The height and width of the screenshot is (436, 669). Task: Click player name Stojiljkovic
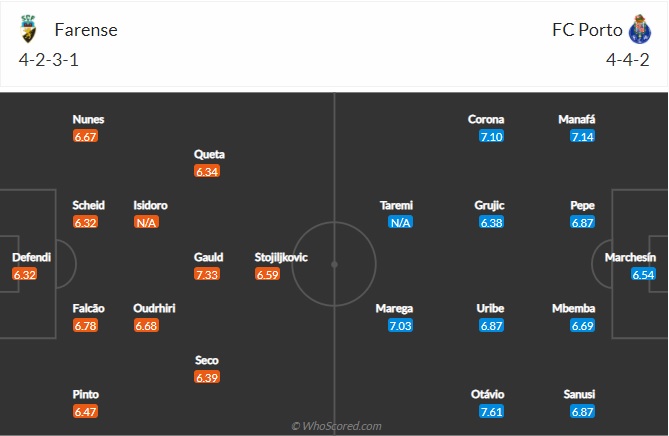coord(281,257)
